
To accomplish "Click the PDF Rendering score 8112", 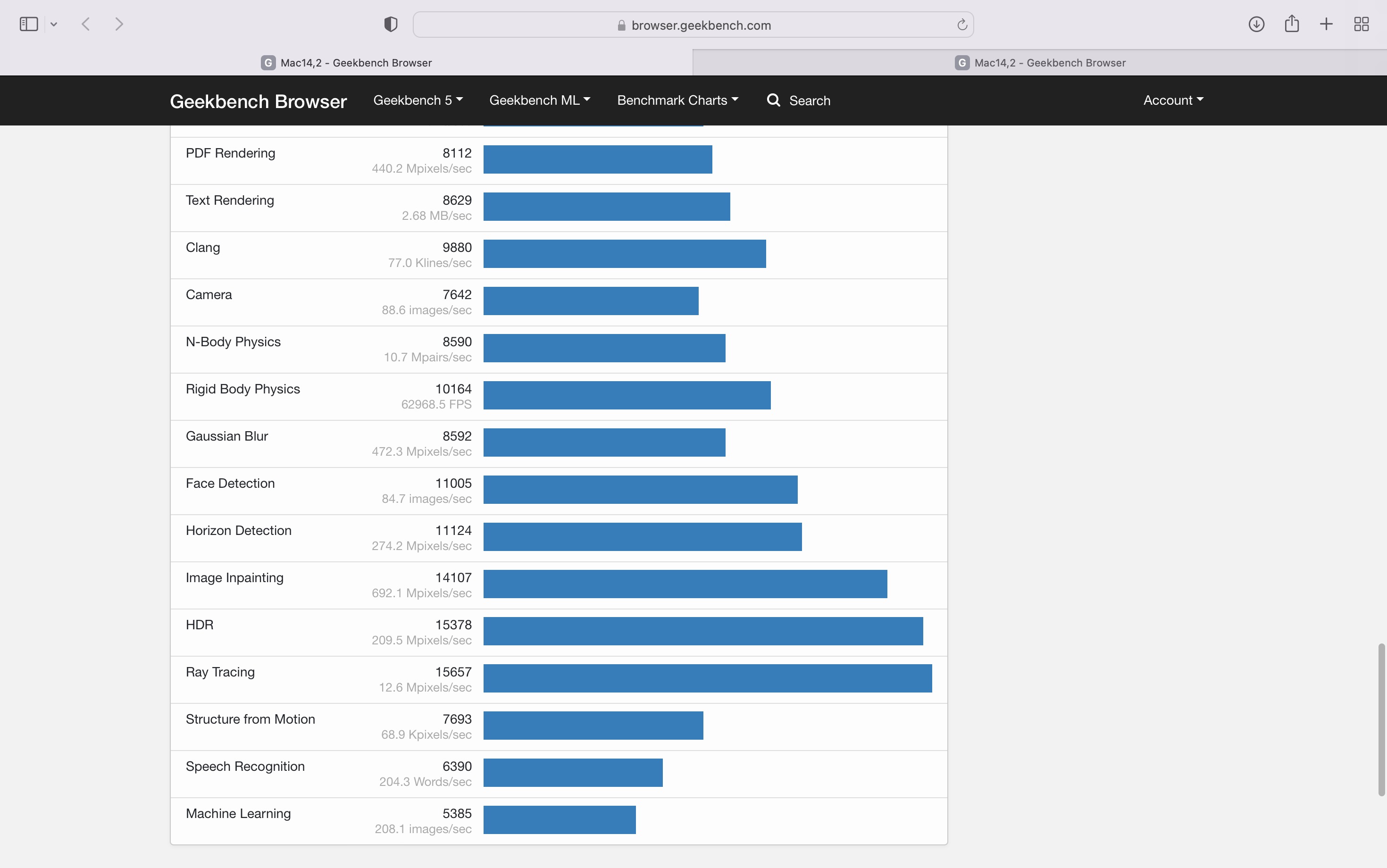I will click(x=457, y=153).
